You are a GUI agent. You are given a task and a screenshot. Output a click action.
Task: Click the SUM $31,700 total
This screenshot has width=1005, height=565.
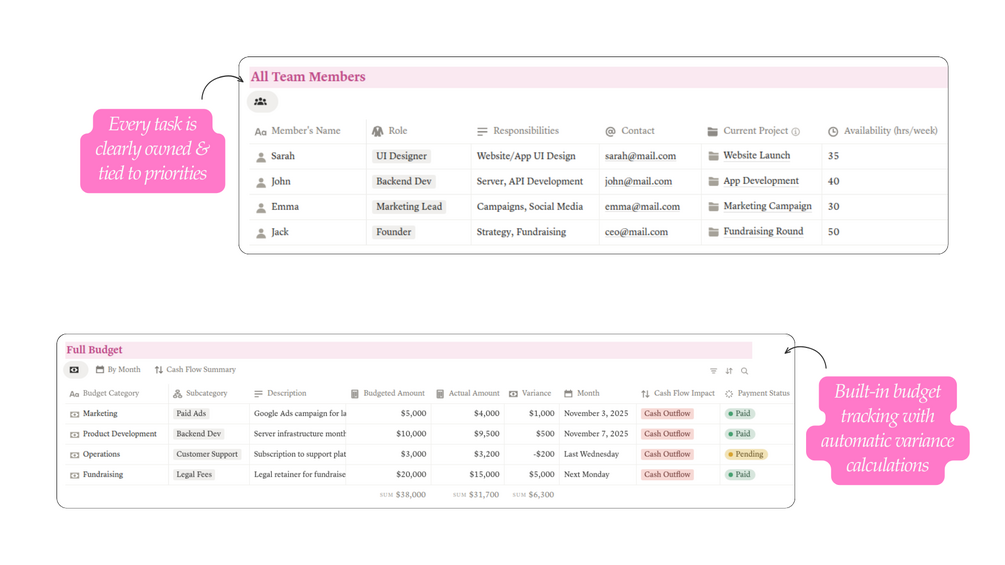click(x=476, y=495)
